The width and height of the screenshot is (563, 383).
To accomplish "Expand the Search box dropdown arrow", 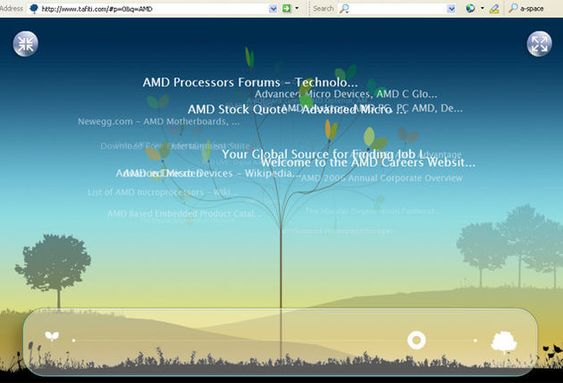I will (x=452, y=8).
